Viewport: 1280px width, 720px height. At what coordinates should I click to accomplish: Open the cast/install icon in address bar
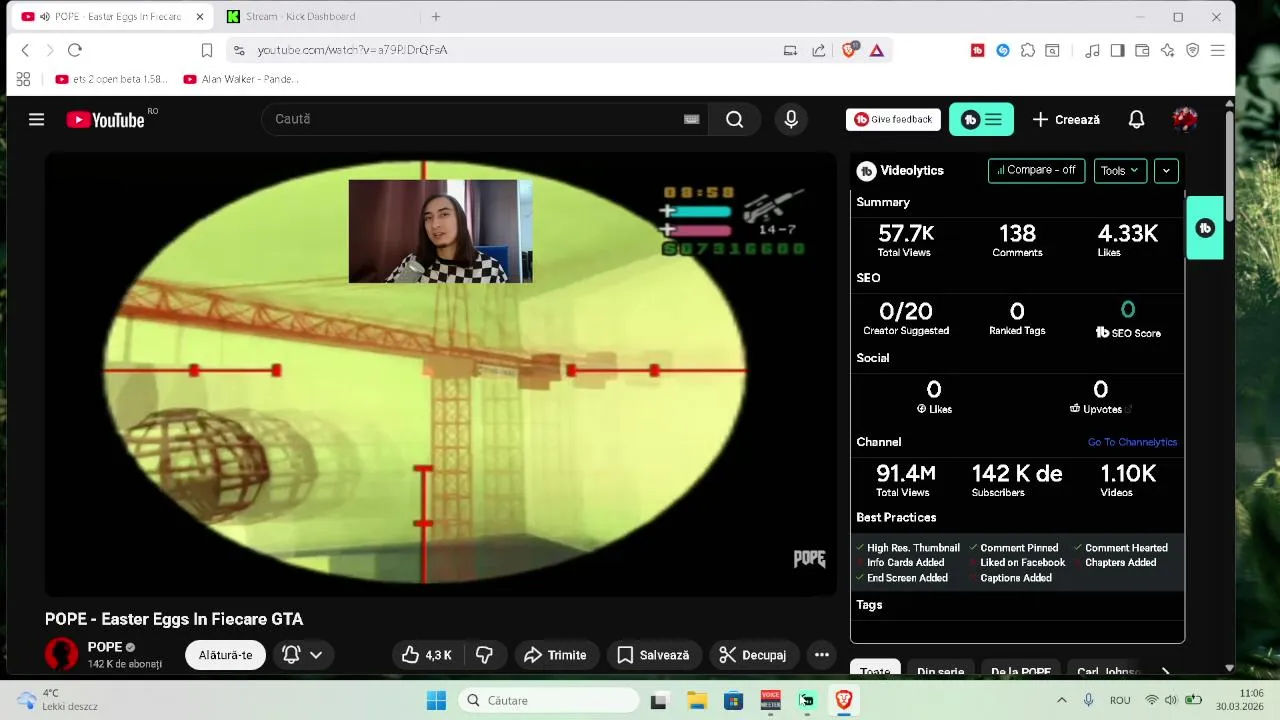click(790, 50)
